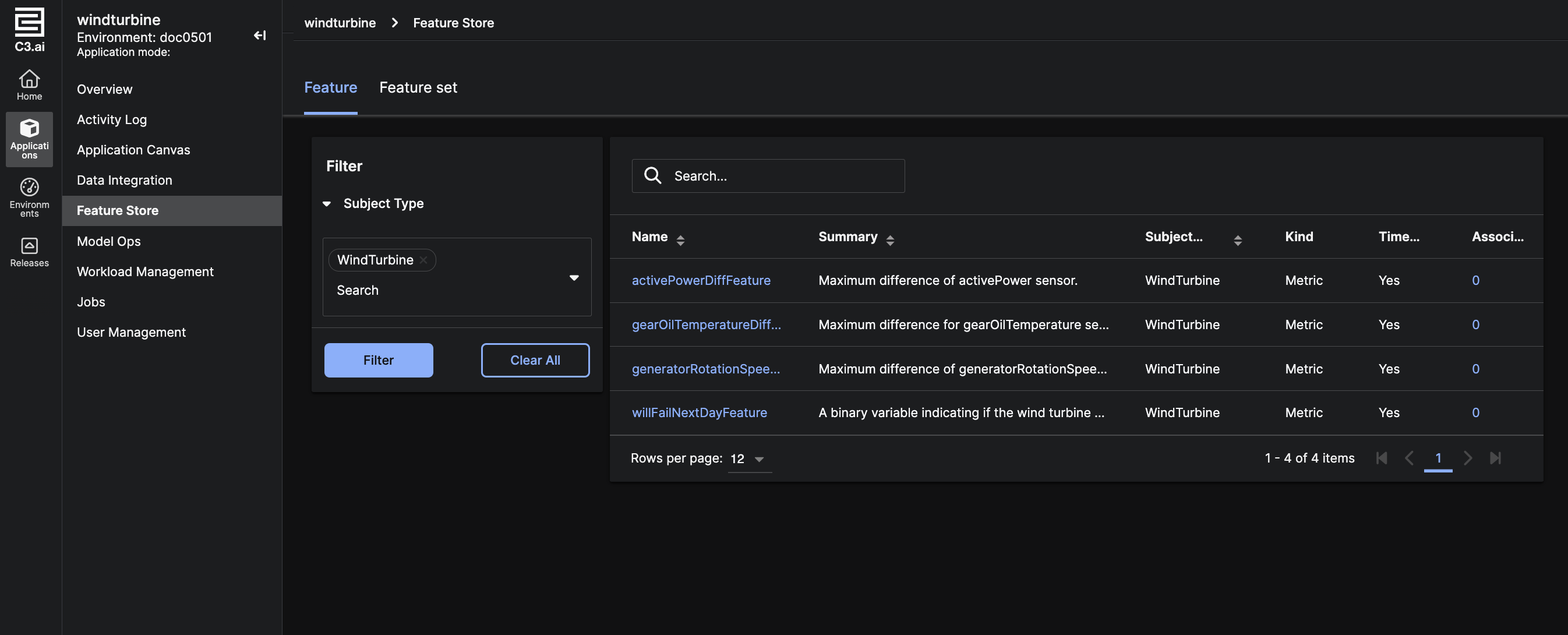This screenshot has height=635, width=1568.
Task: Go to the next page of results
Action: coord(1468,458)
